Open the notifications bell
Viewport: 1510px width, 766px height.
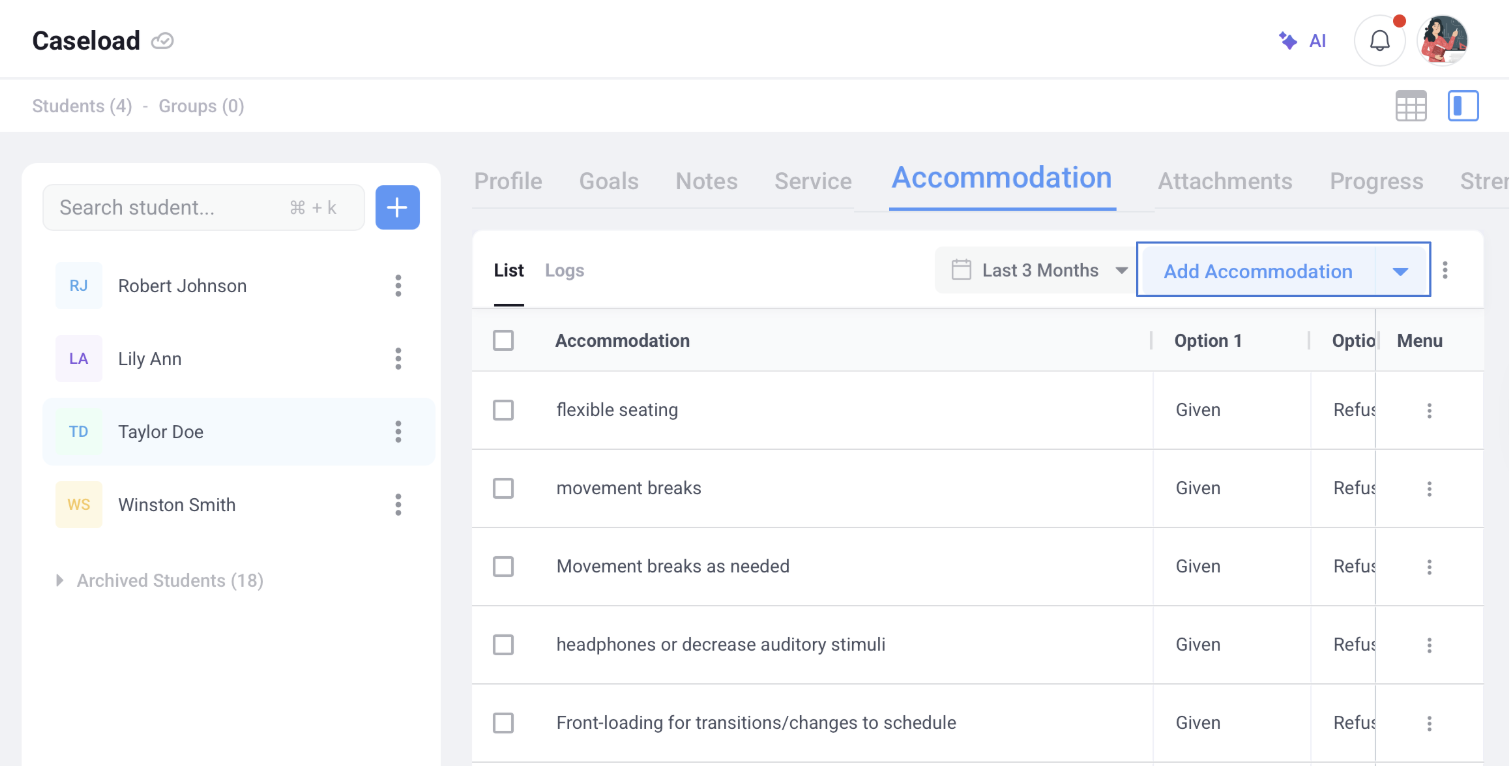pos(1379,41)
